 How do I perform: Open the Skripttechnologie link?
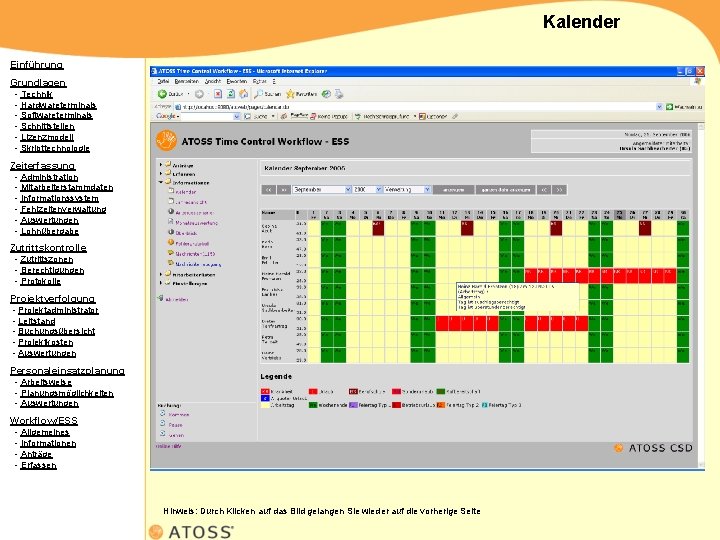tap(55, 148)
